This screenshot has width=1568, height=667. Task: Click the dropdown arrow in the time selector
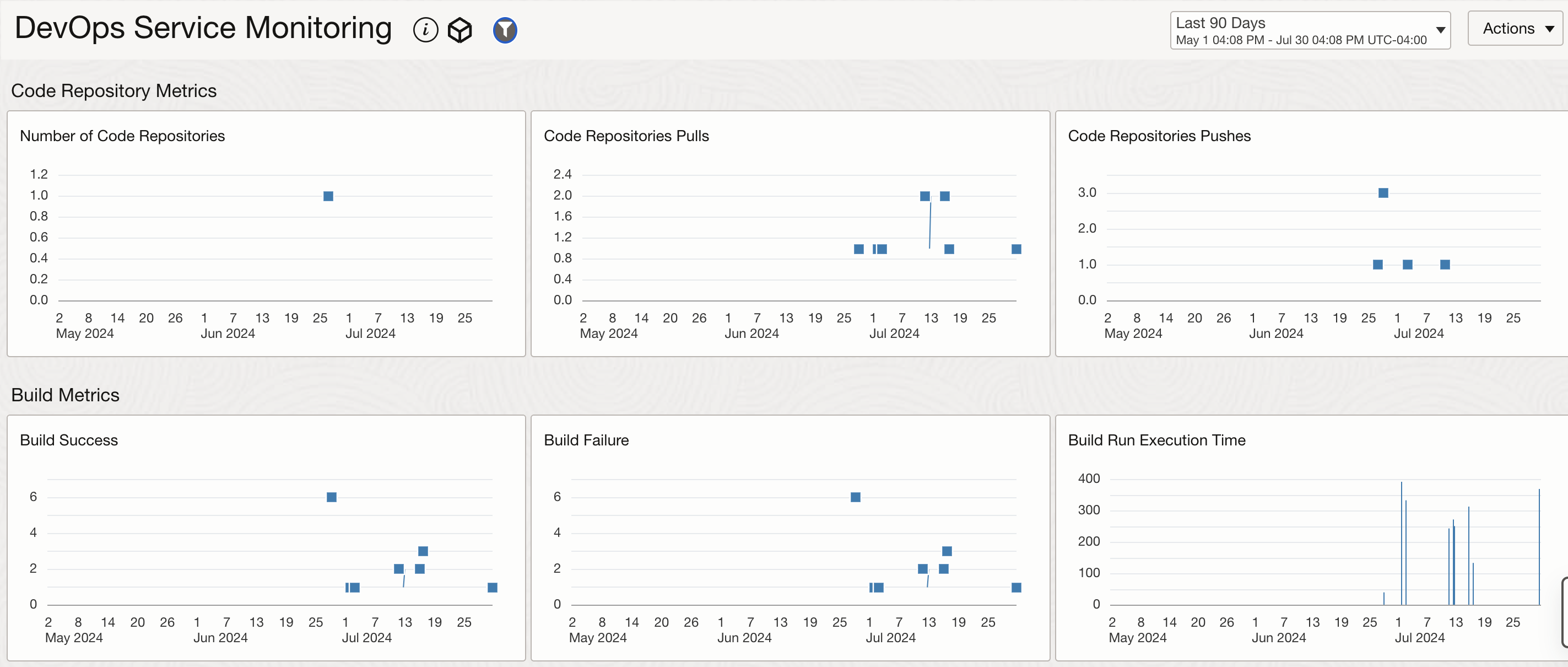point(1440,30)
